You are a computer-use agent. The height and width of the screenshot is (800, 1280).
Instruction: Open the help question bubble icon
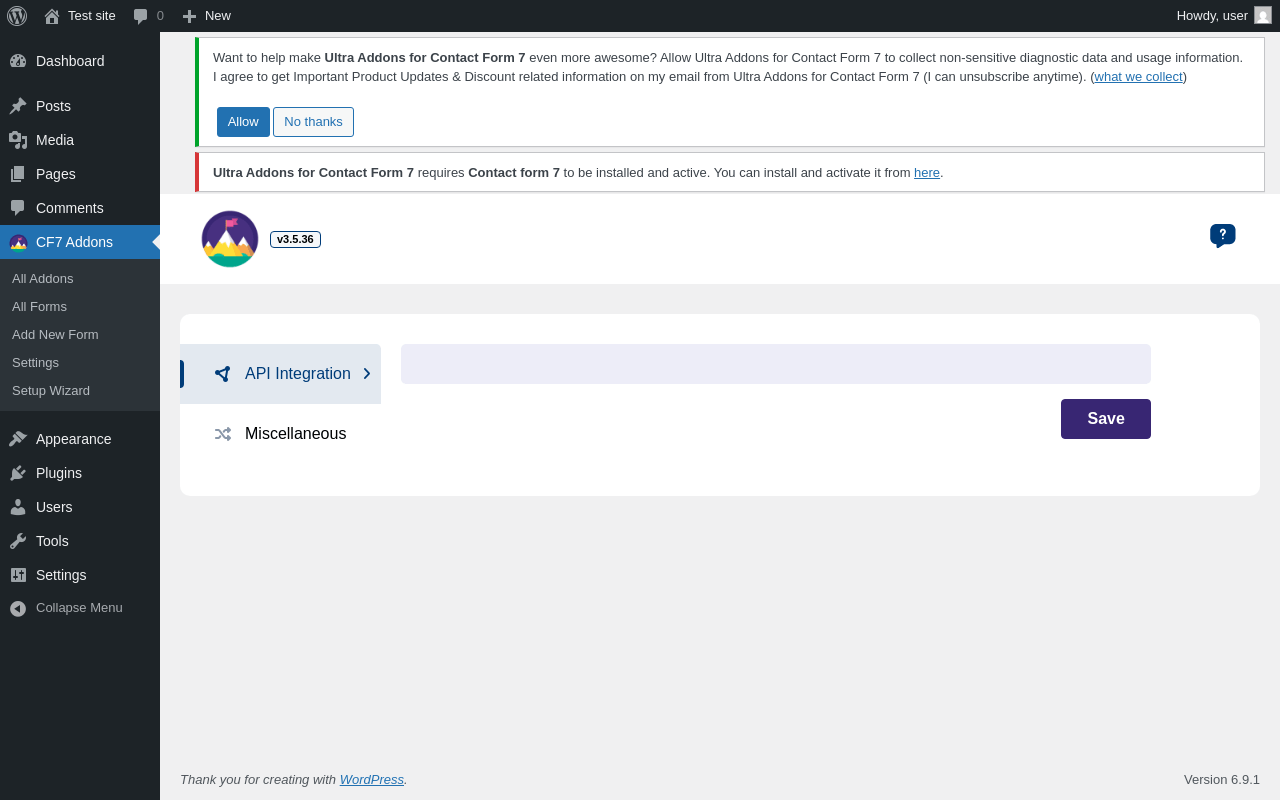point(1222,235)
